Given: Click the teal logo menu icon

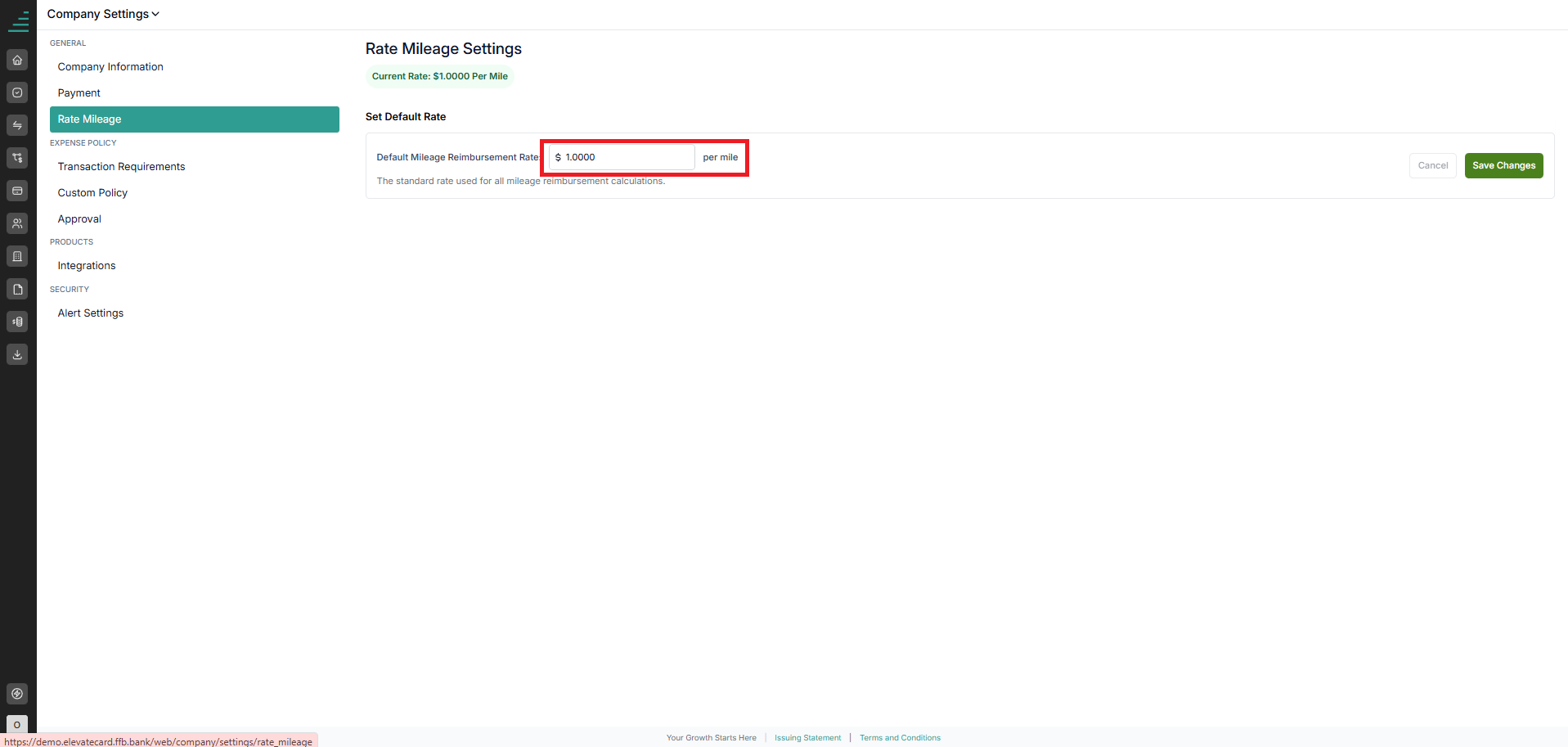Looking at the screenshot, I should tap(18, 21).
